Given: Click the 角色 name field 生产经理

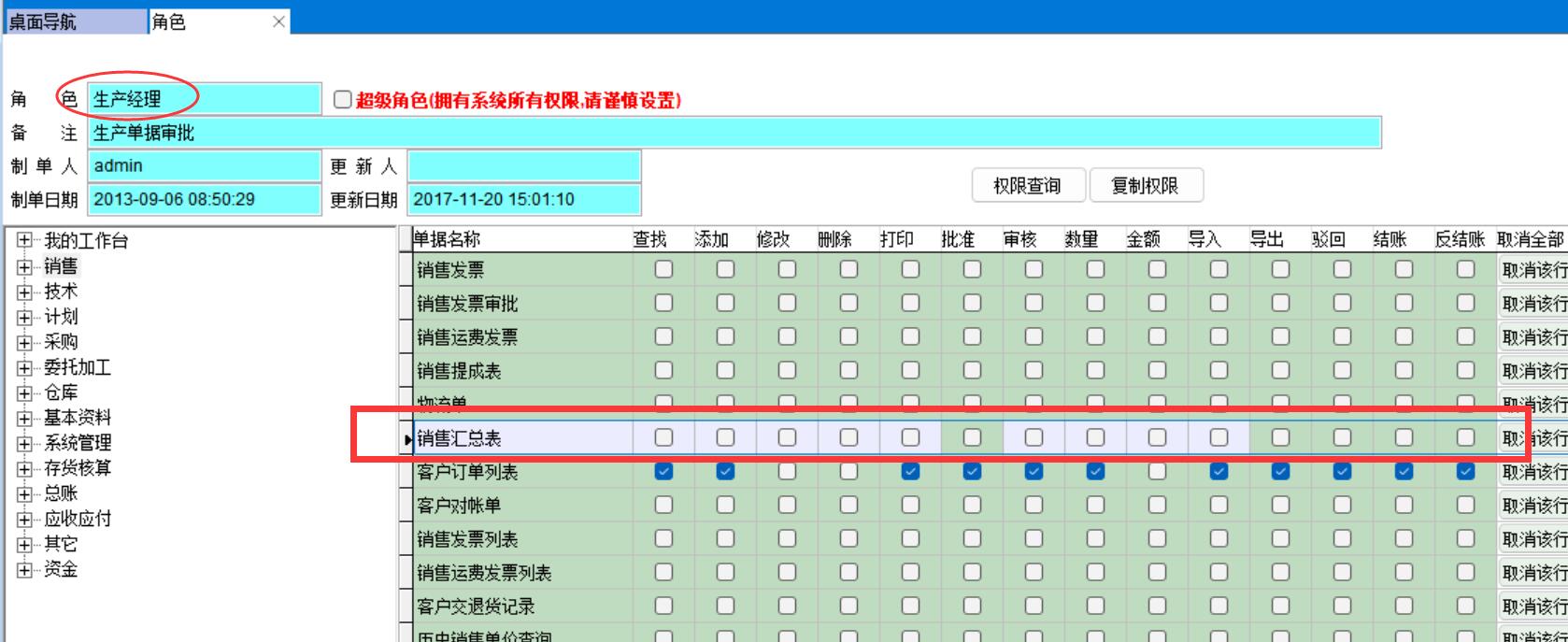Looking at the screenshot, I should (x=204, y=99).
